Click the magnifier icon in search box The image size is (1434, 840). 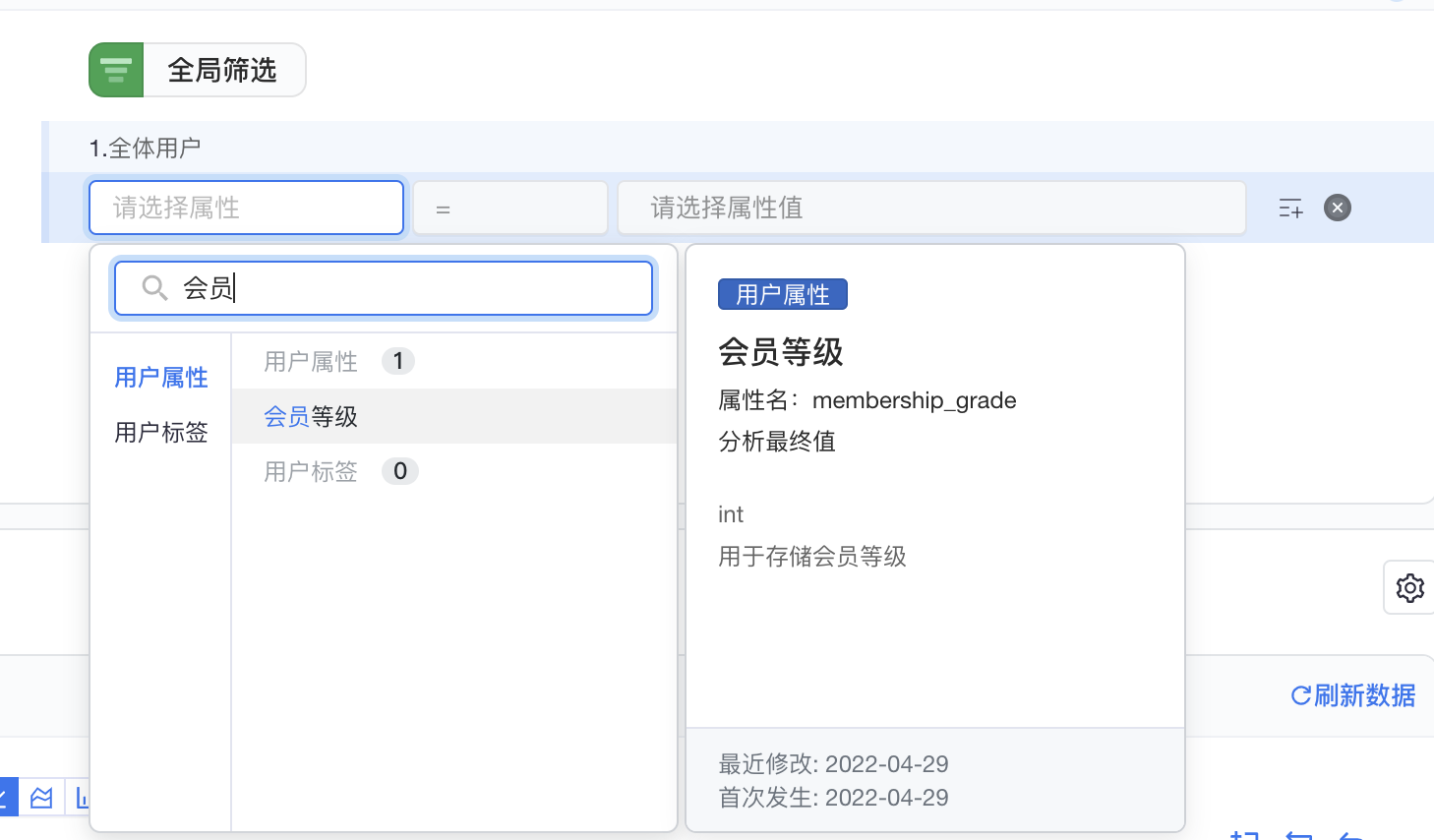[154, 288]
